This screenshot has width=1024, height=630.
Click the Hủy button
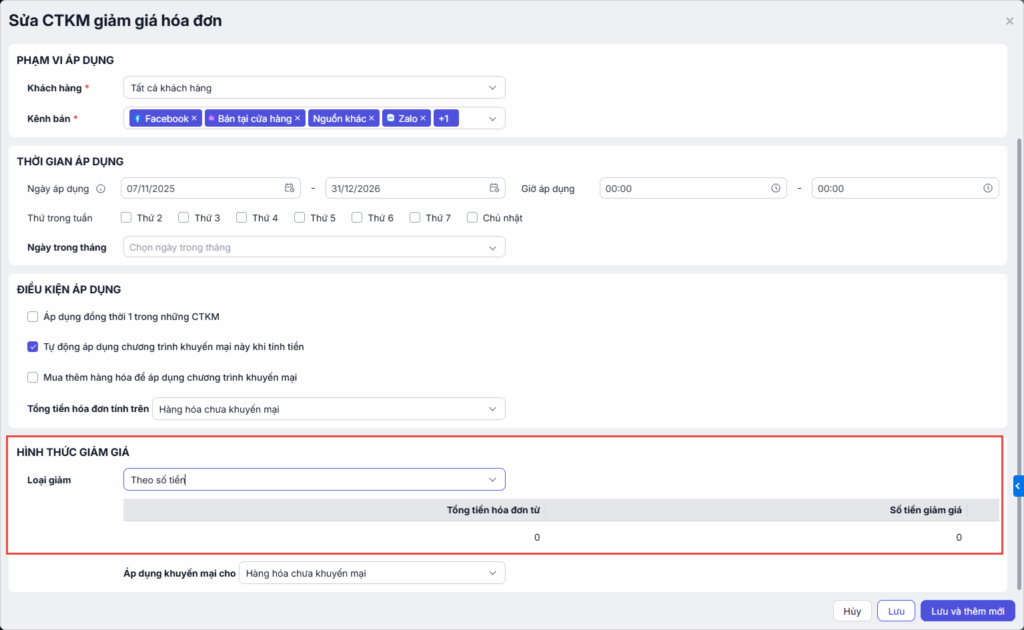tap(851, 611)
